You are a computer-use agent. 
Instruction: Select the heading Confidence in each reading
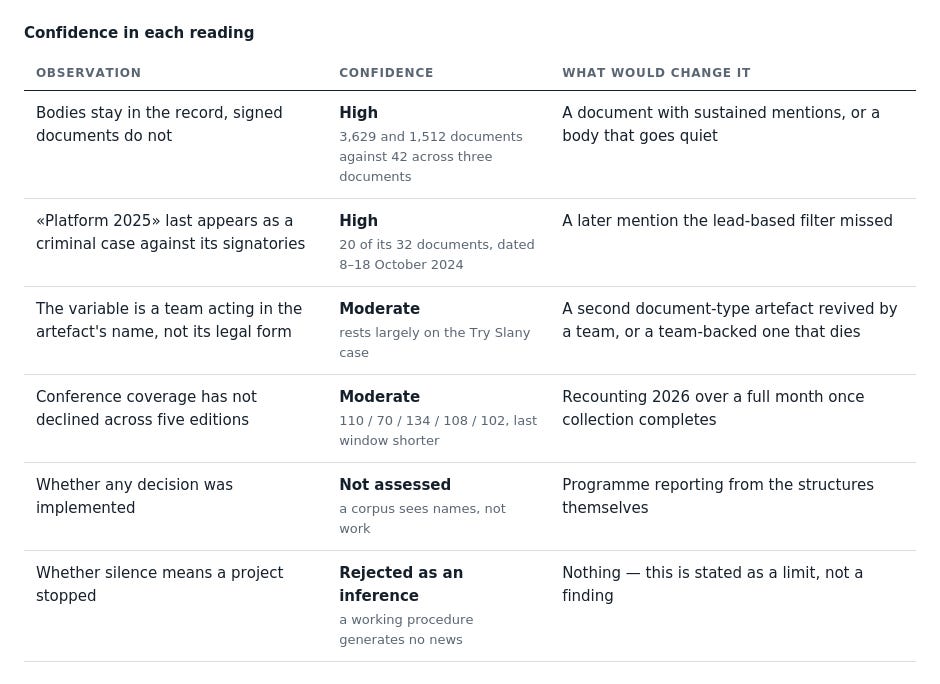click(139, 32)
